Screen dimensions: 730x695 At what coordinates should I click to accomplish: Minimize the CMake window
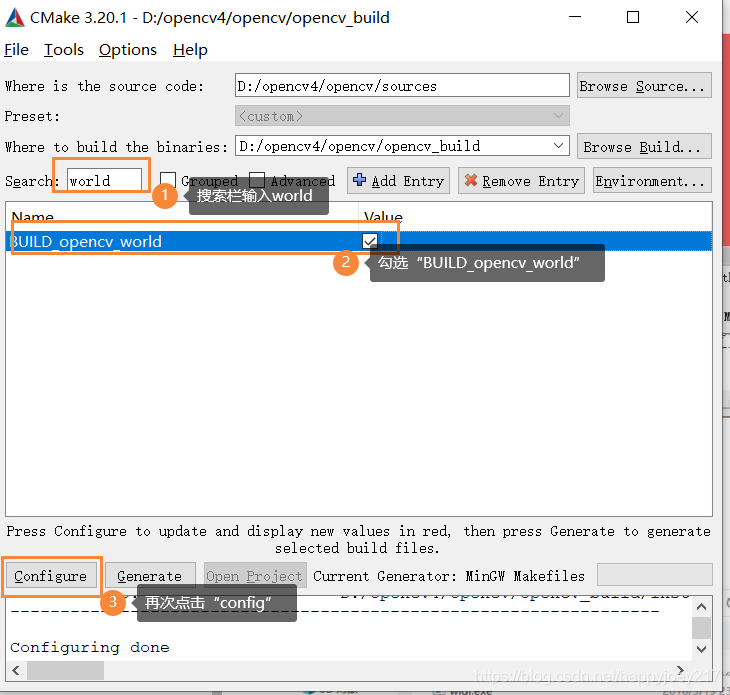click(575, 17)
